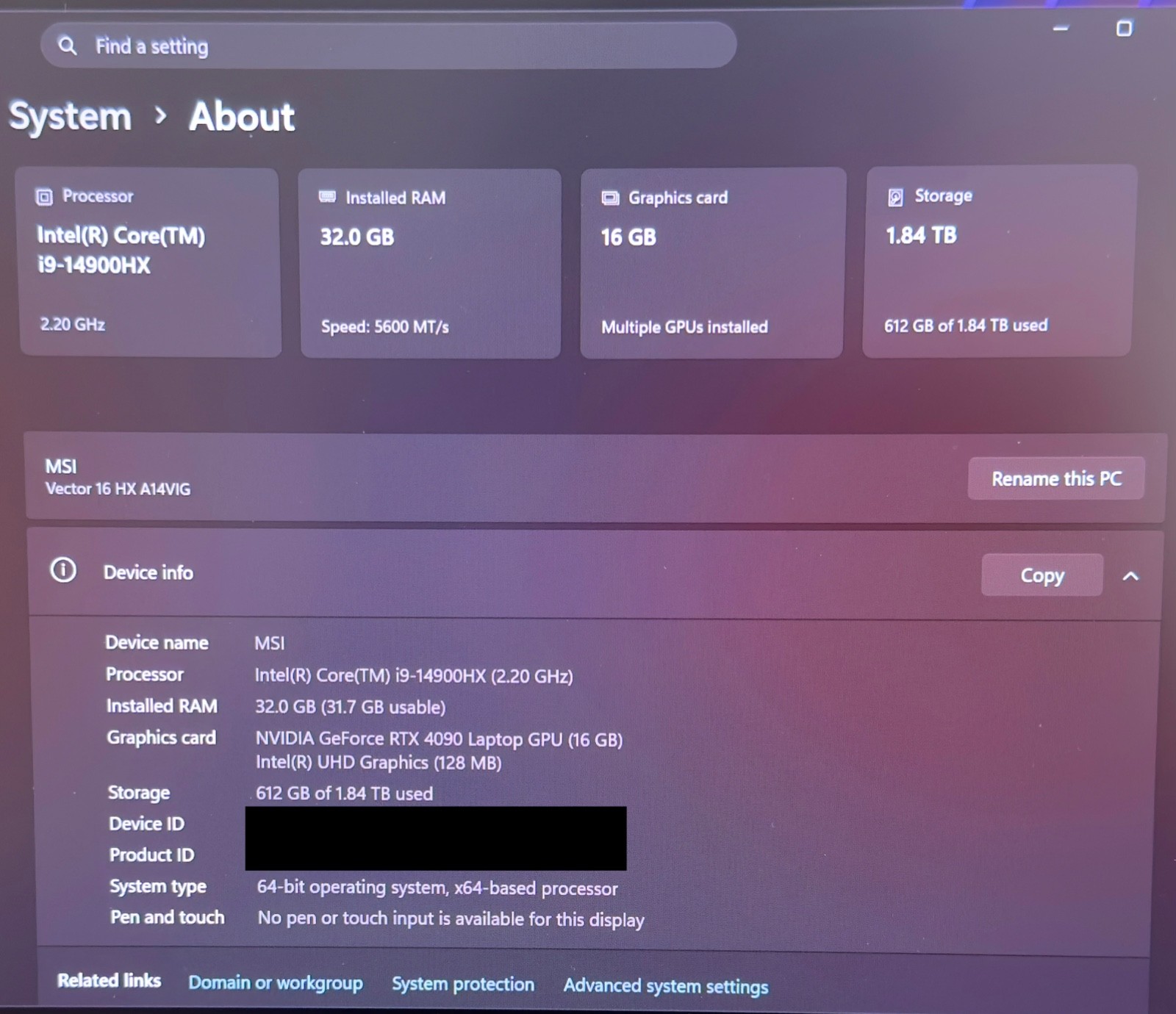This screenshot has height=1014, width=1176.
Task: Select "64-bit operating system, x64-based processor" text
Action: [x=437, y=888]
